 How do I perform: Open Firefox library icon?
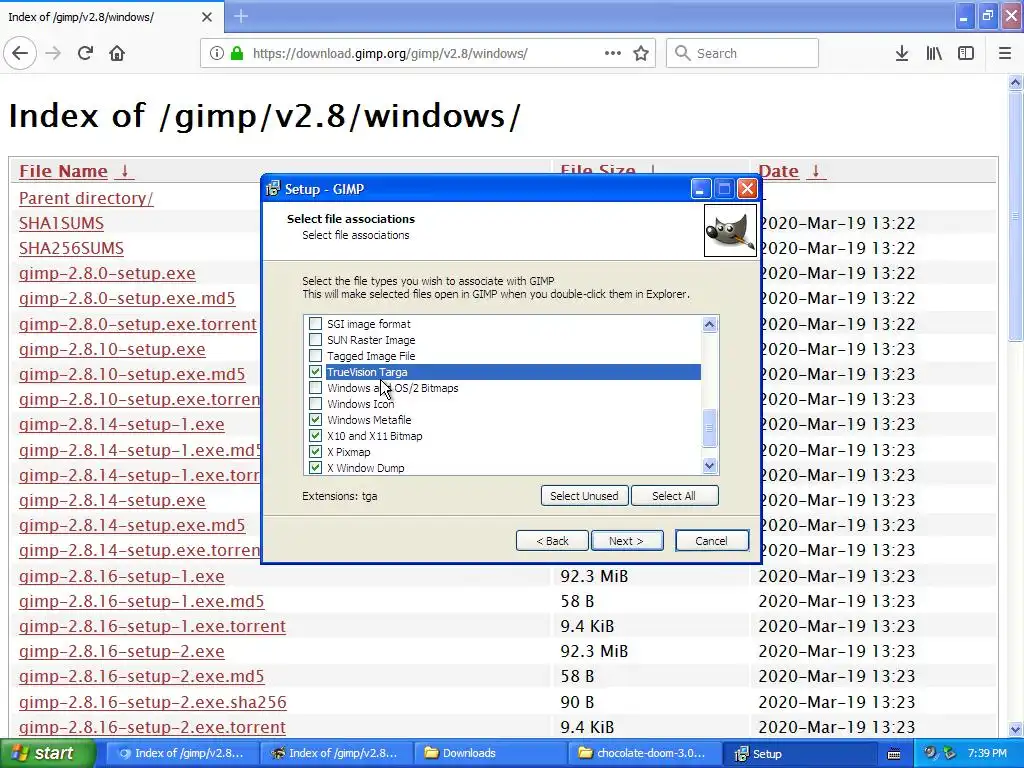pyautogui.click(x=934, y=54)
